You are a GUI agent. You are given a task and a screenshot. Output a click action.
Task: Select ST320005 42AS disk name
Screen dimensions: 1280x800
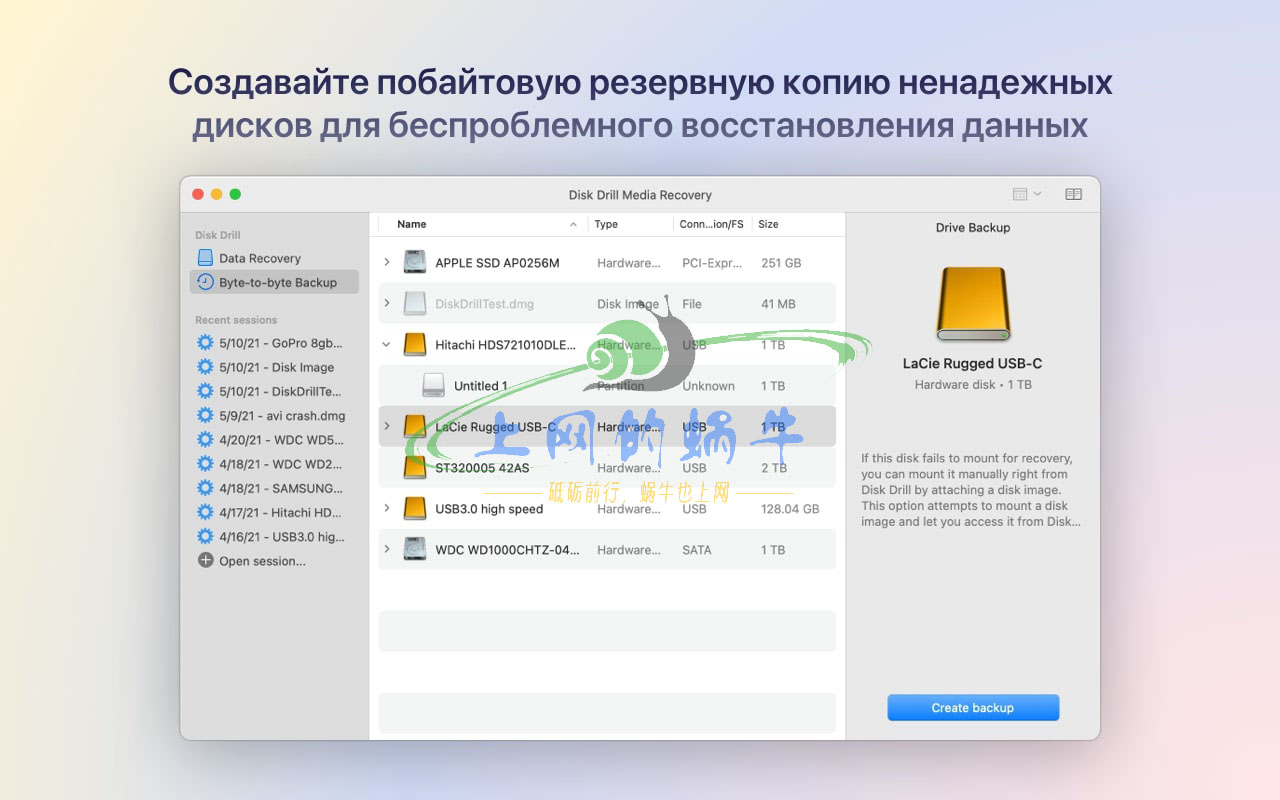482,468
